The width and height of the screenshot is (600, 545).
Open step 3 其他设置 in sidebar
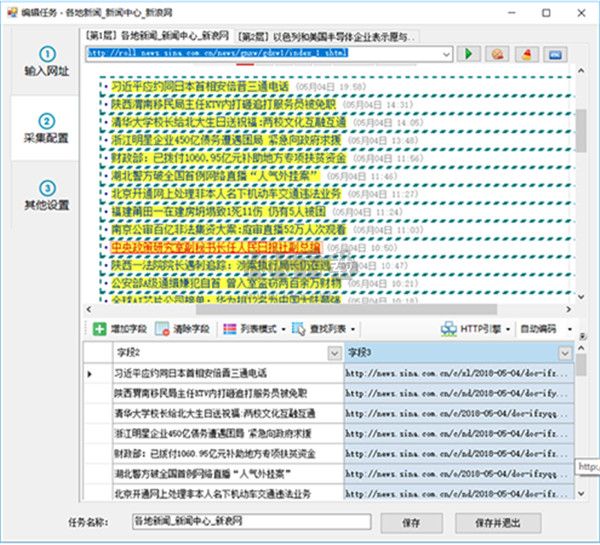tap(47, 196)
